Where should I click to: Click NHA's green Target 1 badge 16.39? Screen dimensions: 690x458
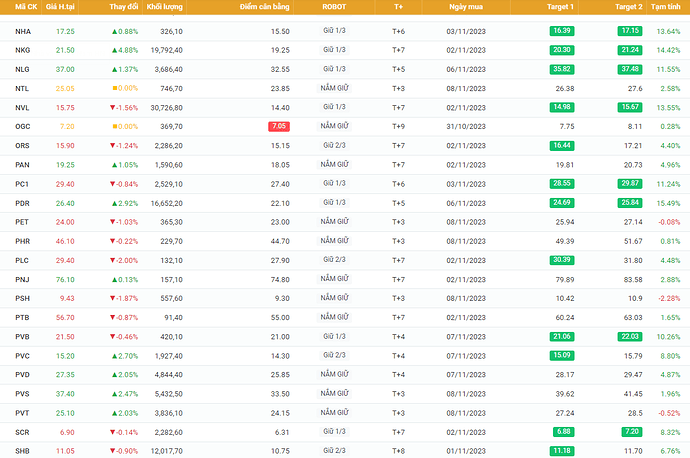click(x=562, y=31)
